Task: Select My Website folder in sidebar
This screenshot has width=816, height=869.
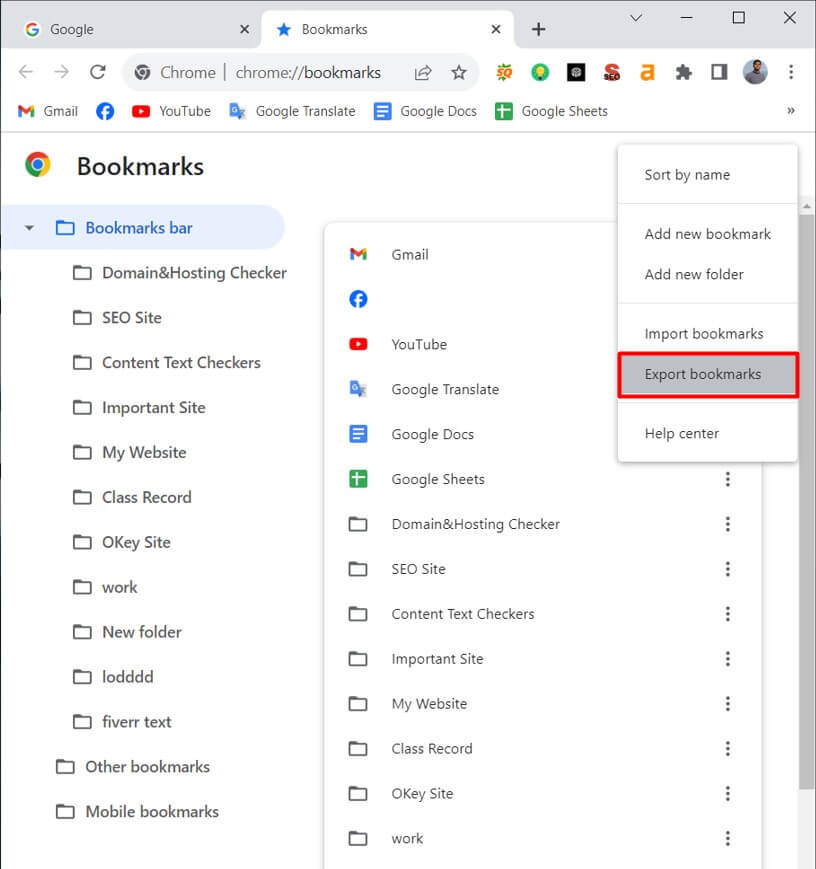Action: coord(130,452)
